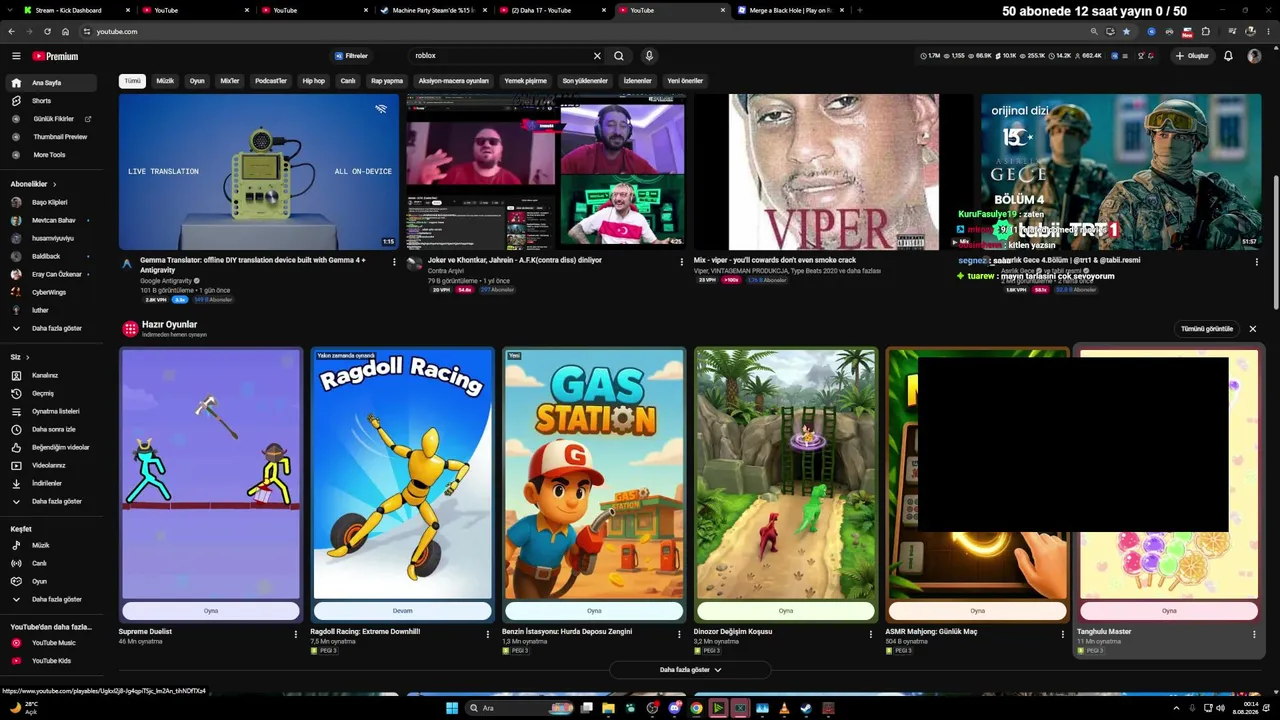Open Videolarınız in sidebar
The width and height of the screenshot is (1280, 720).
tap(53, 465)
